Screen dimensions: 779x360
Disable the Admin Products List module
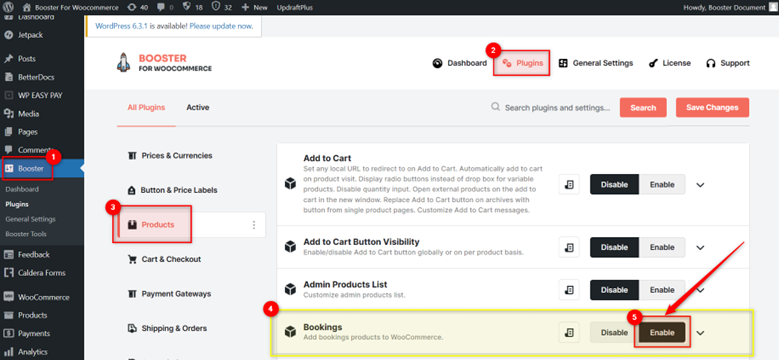coord(614,289)
